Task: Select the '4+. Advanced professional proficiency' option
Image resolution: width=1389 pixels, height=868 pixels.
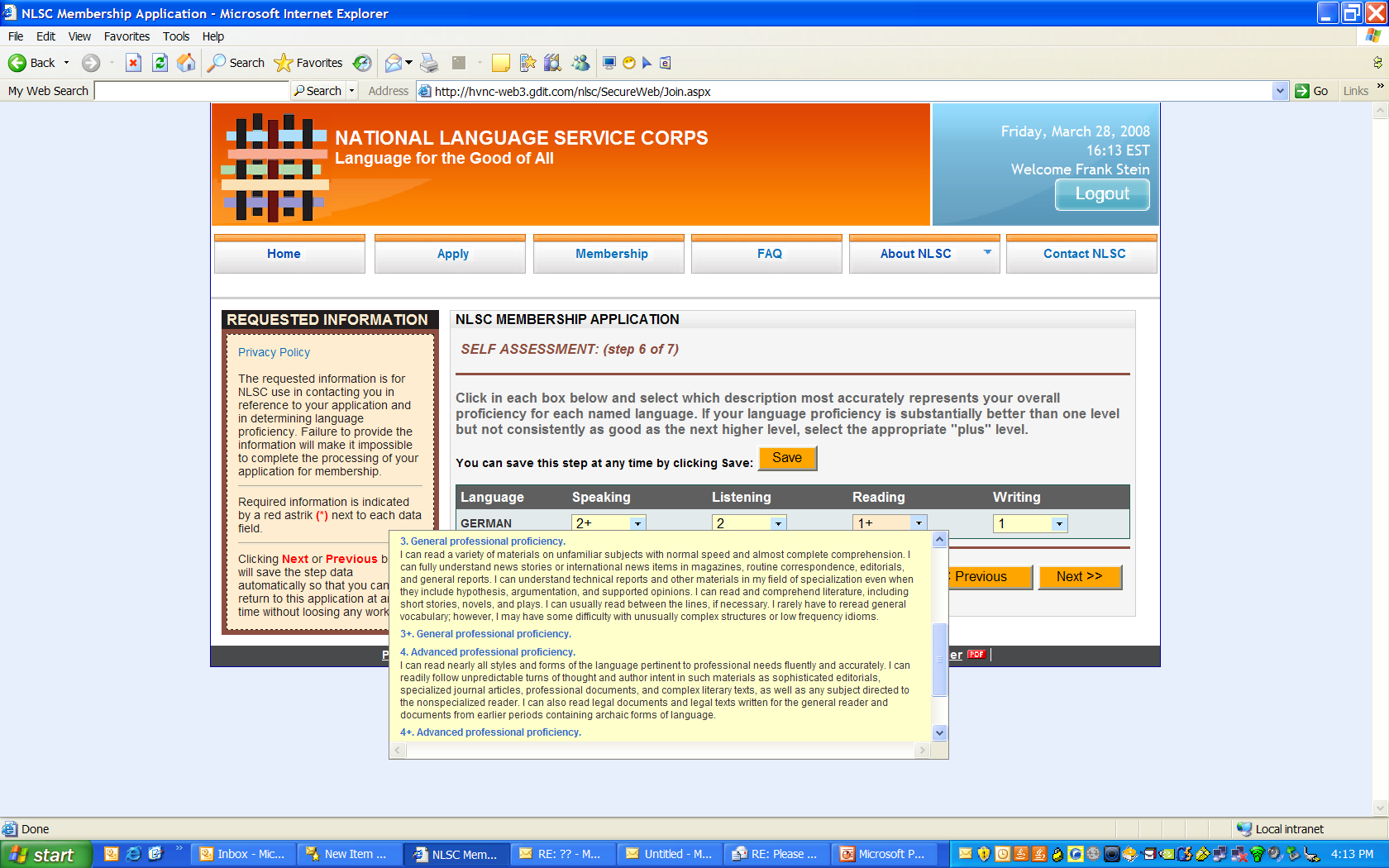Action: (491, 732)
